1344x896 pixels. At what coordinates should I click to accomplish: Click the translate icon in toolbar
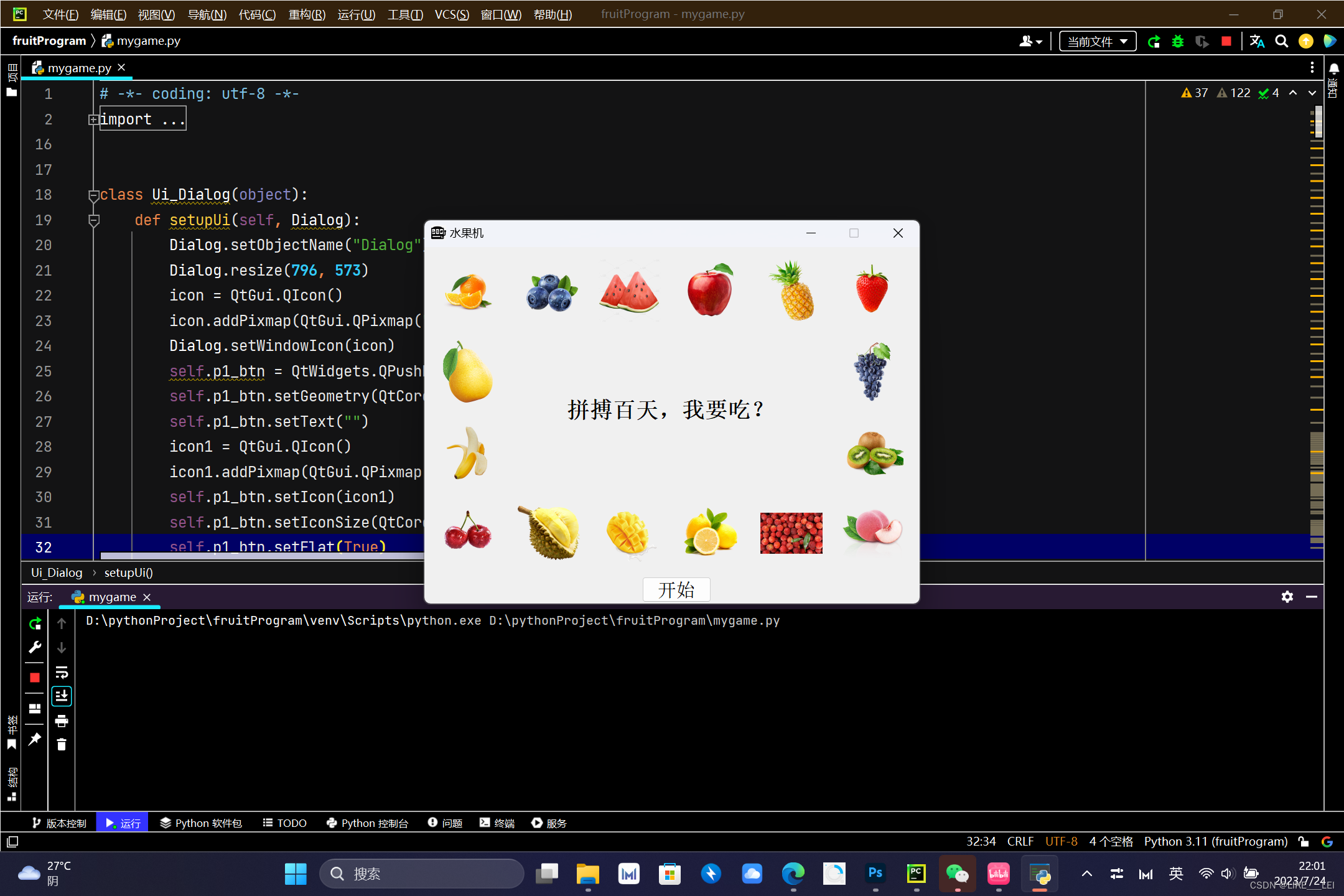pos(1256,42)
